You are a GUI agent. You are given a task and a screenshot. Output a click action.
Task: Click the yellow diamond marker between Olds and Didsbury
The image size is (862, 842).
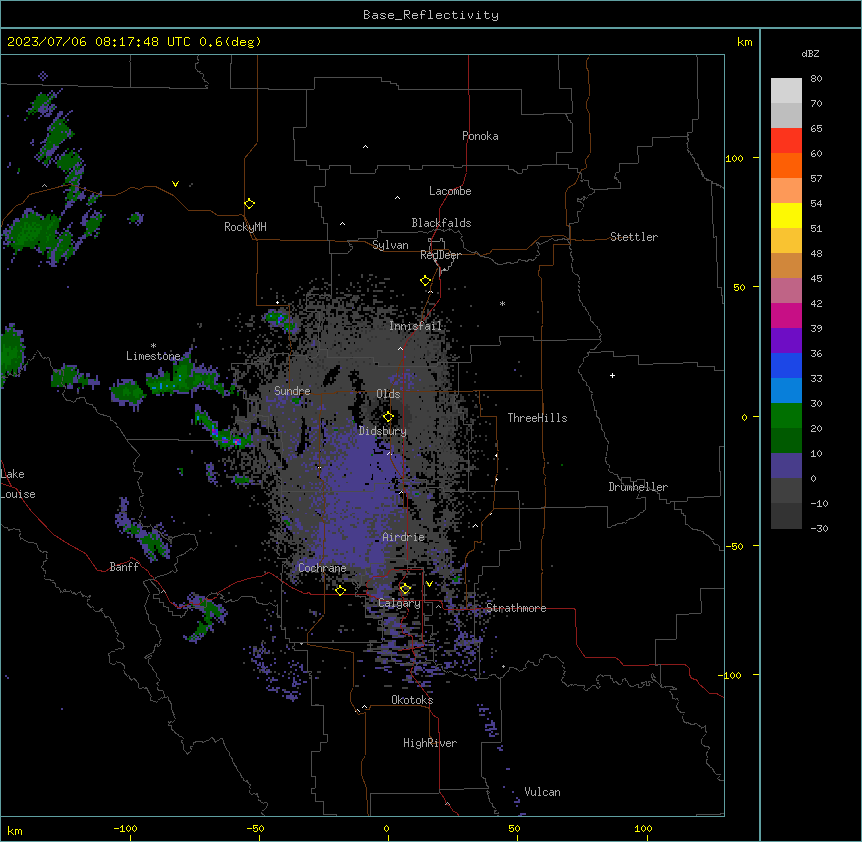(388, 417)
